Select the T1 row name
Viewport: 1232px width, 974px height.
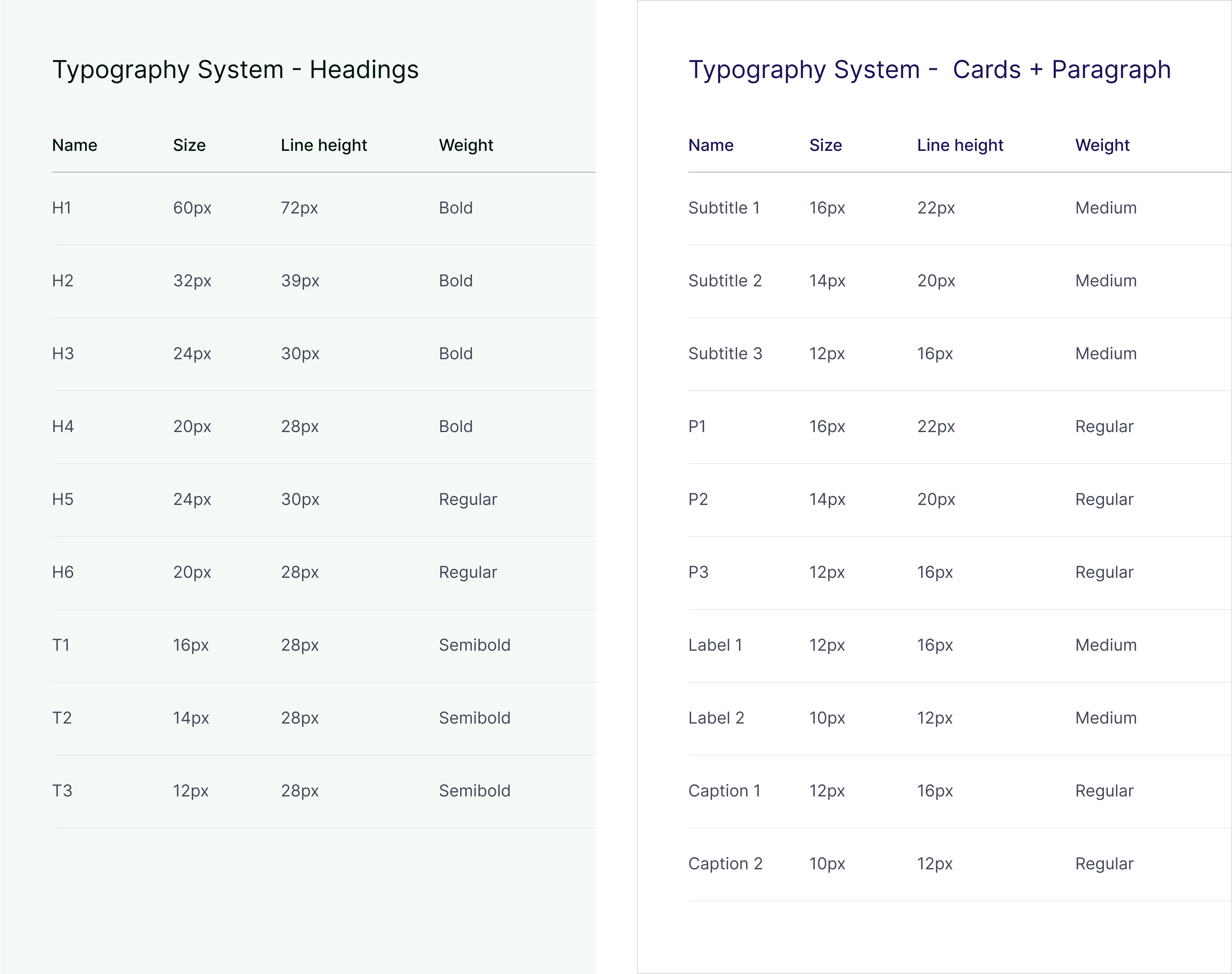pos(61,646)
